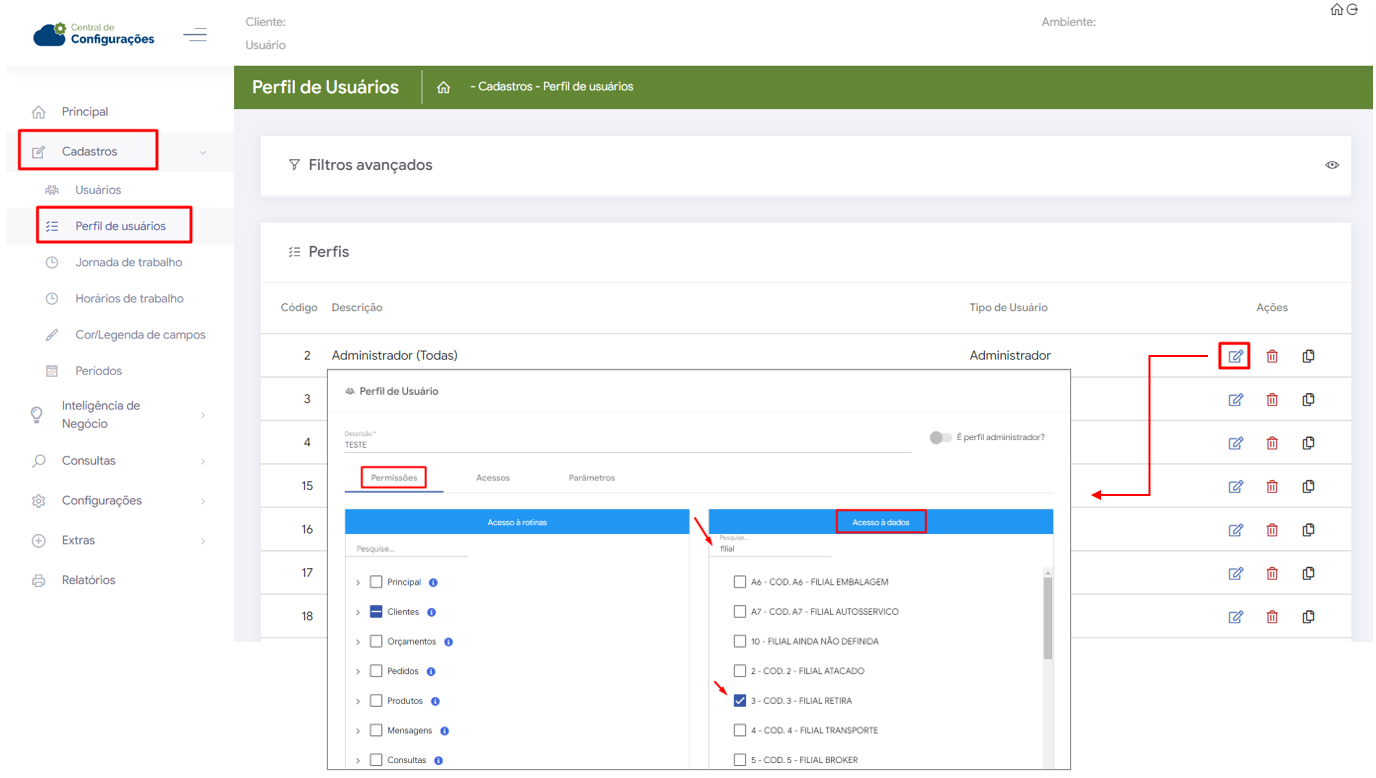Click home icon in the green breadcrumb bar
Viewport: 1376px width, 778px height.
tap(443, 87)
